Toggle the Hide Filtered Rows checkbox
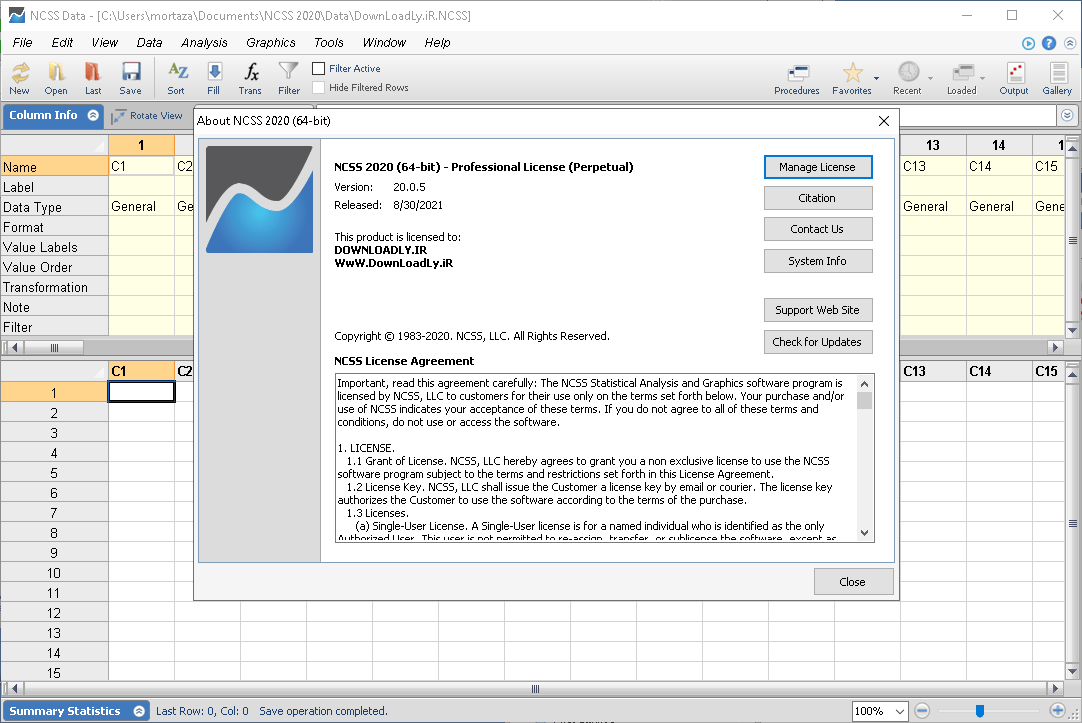Image resolution: width=1082 pixels, height=723 pixels. click(318, 88)
